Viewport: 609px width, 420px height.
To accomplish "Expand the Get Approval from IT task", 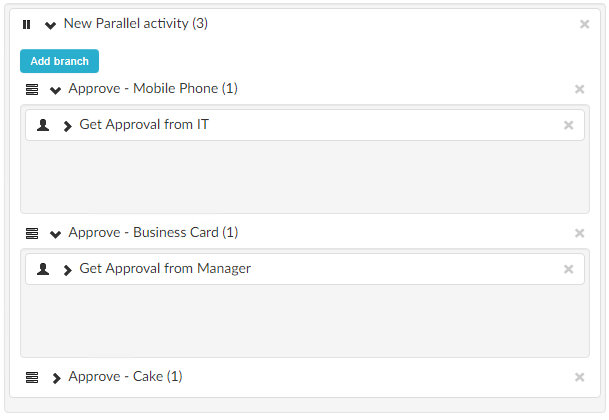I will click(67, 126).
